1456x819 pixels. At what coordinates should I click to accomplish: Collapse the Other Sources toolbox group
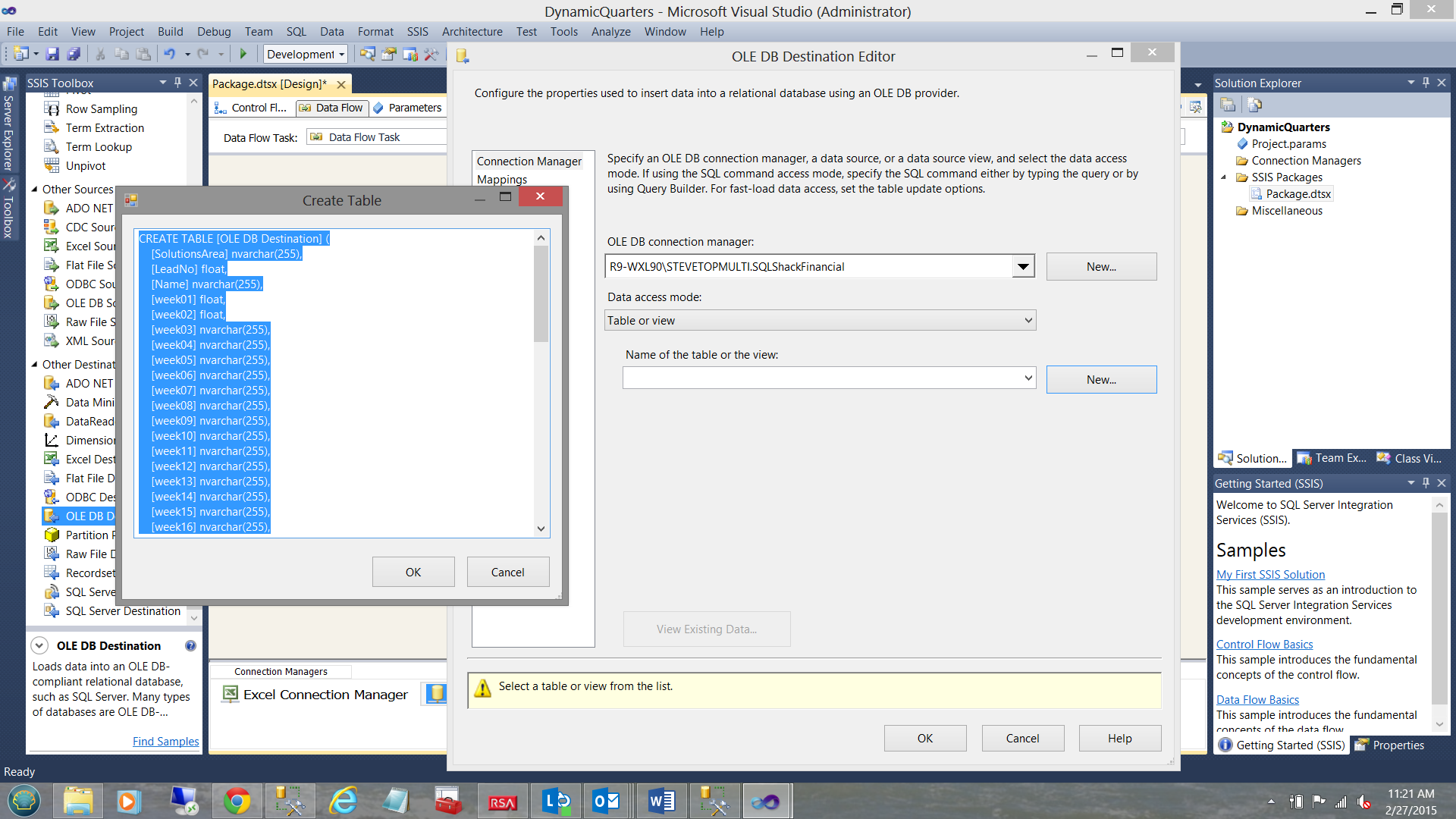coord(34,189)
